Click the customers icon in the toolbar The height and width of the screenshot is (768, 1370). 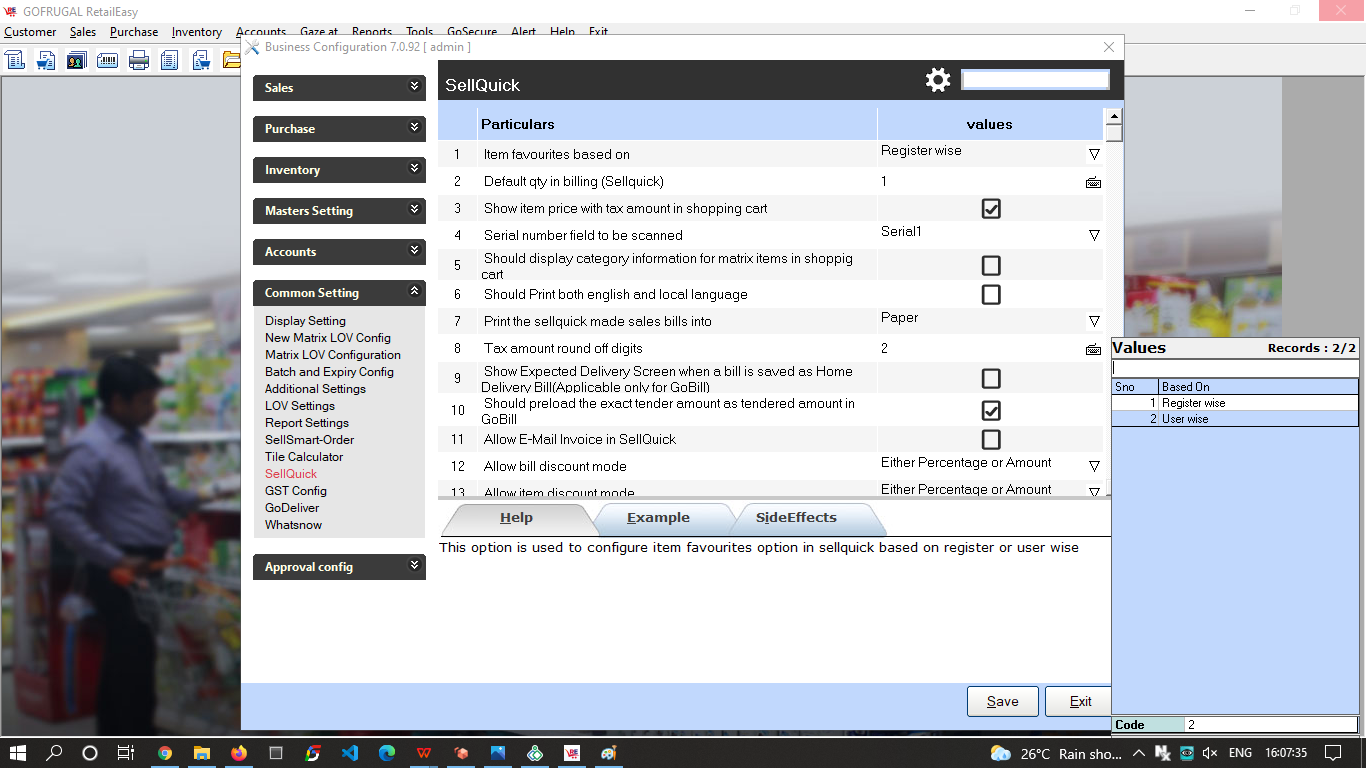76,60
